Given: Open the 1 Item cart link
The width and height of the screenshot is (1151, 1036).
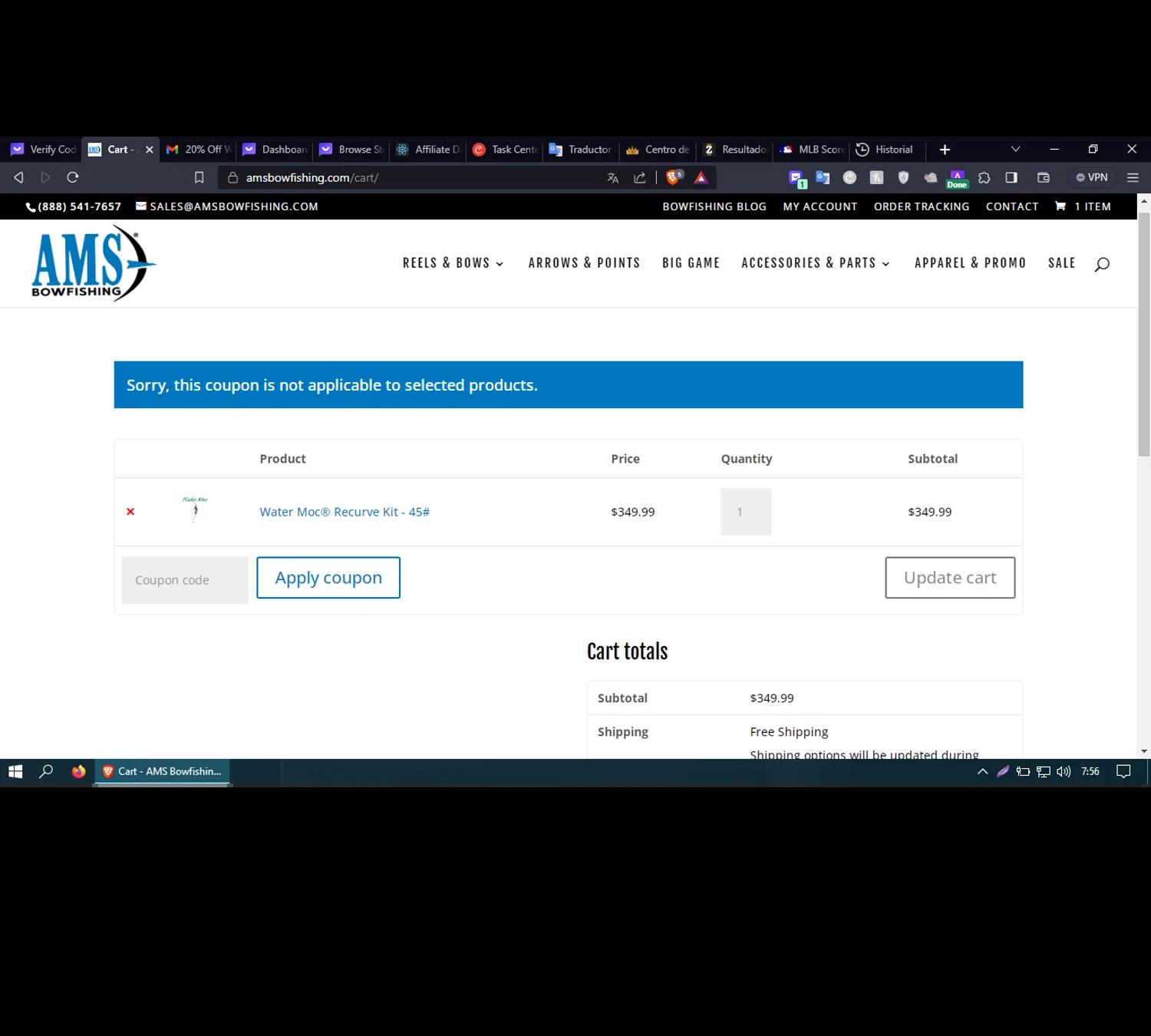Looking at the screenshot, I should pos(1083,206).
